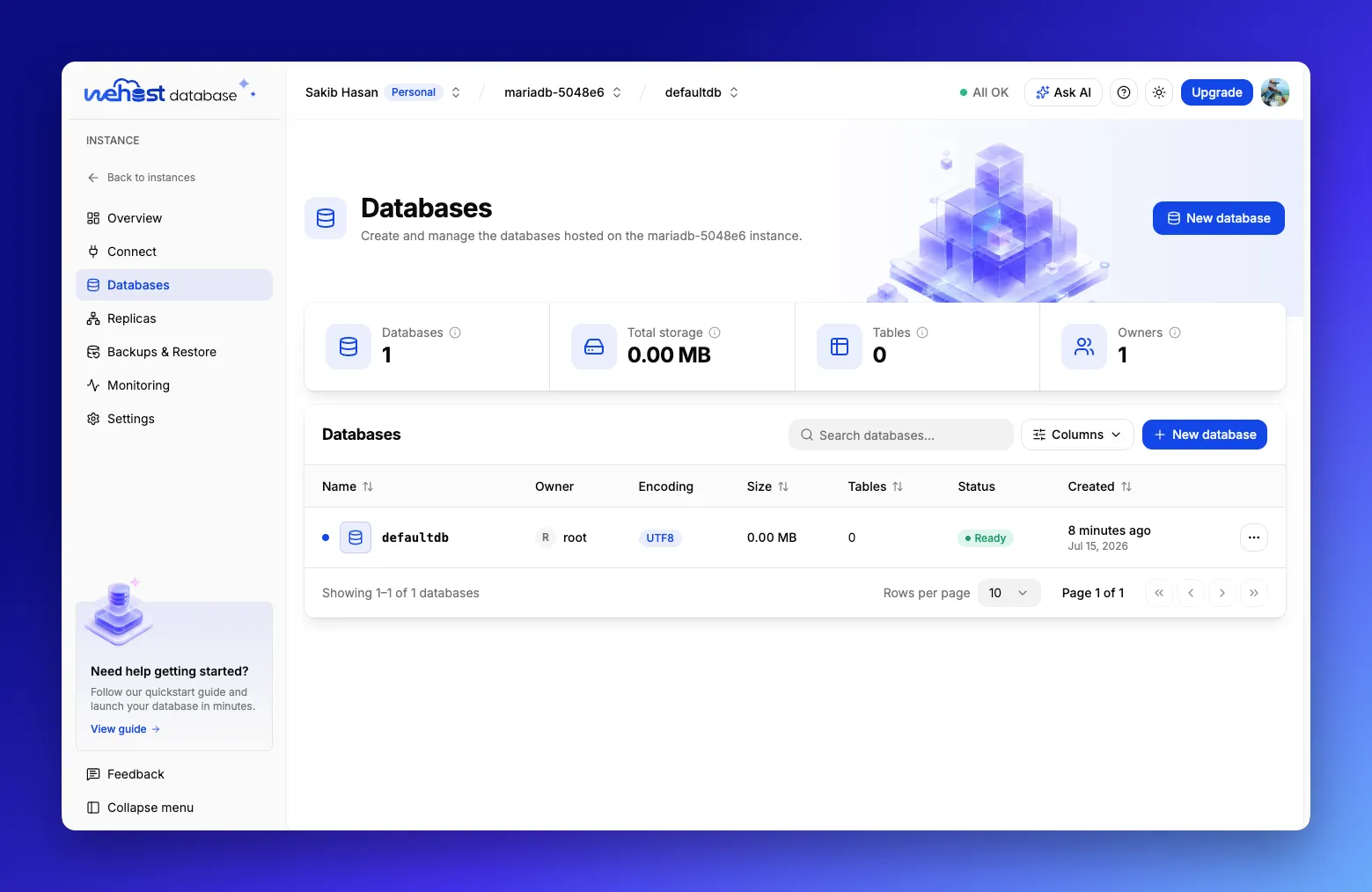Sort the table by Tables column
This screenshot has width=1372, height=892.
pyautogui.click(x=875, y=486)
